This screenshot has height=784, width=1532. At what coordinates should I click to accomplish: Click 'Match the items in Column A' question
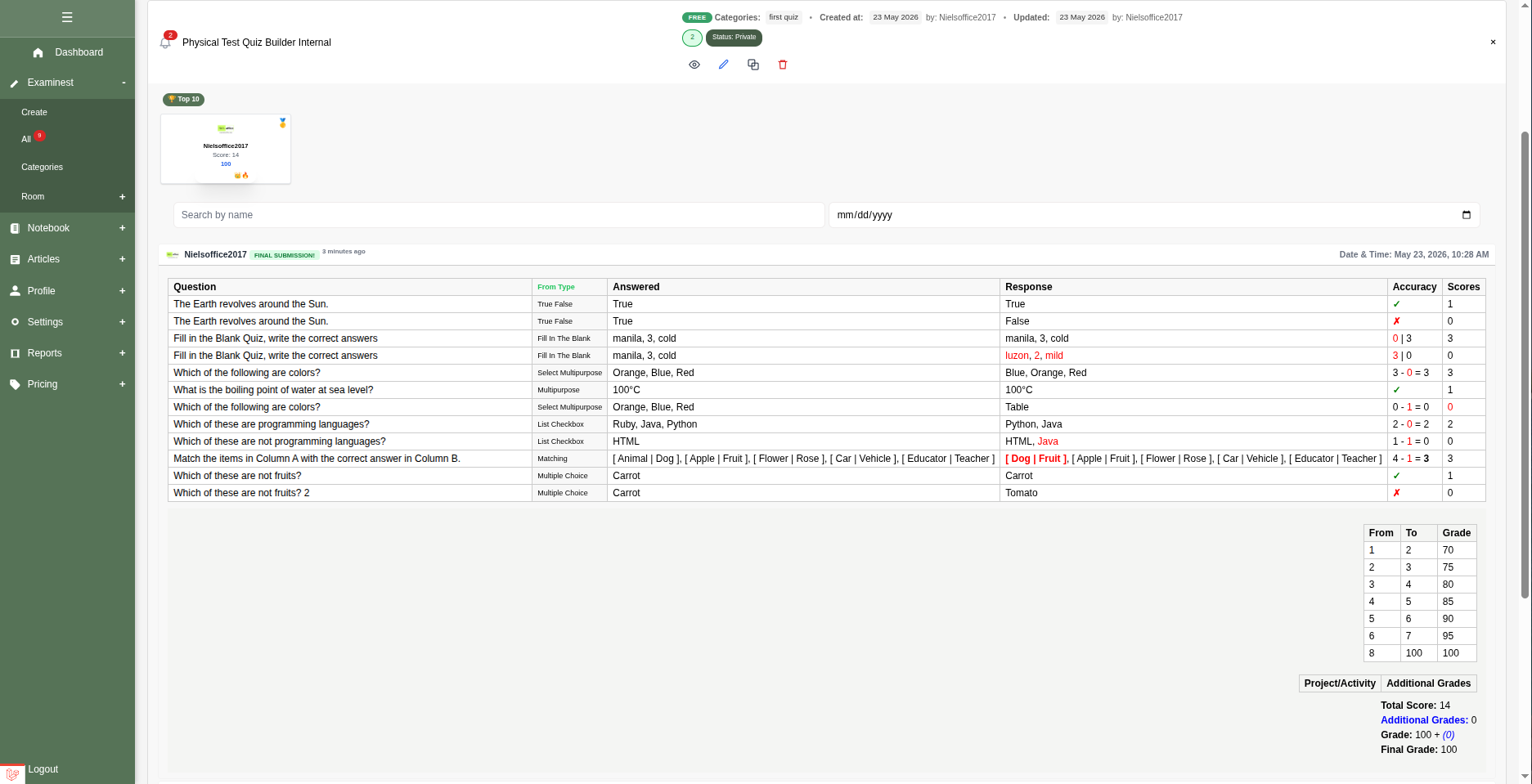tap(317, 459)
